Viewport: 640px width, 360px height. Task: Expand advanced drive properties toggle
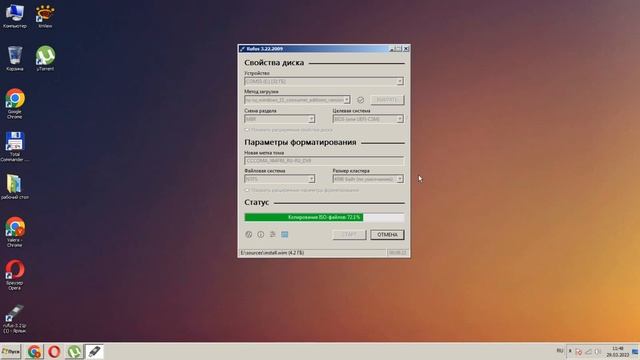pyautogui.click(x=289, y=130)
